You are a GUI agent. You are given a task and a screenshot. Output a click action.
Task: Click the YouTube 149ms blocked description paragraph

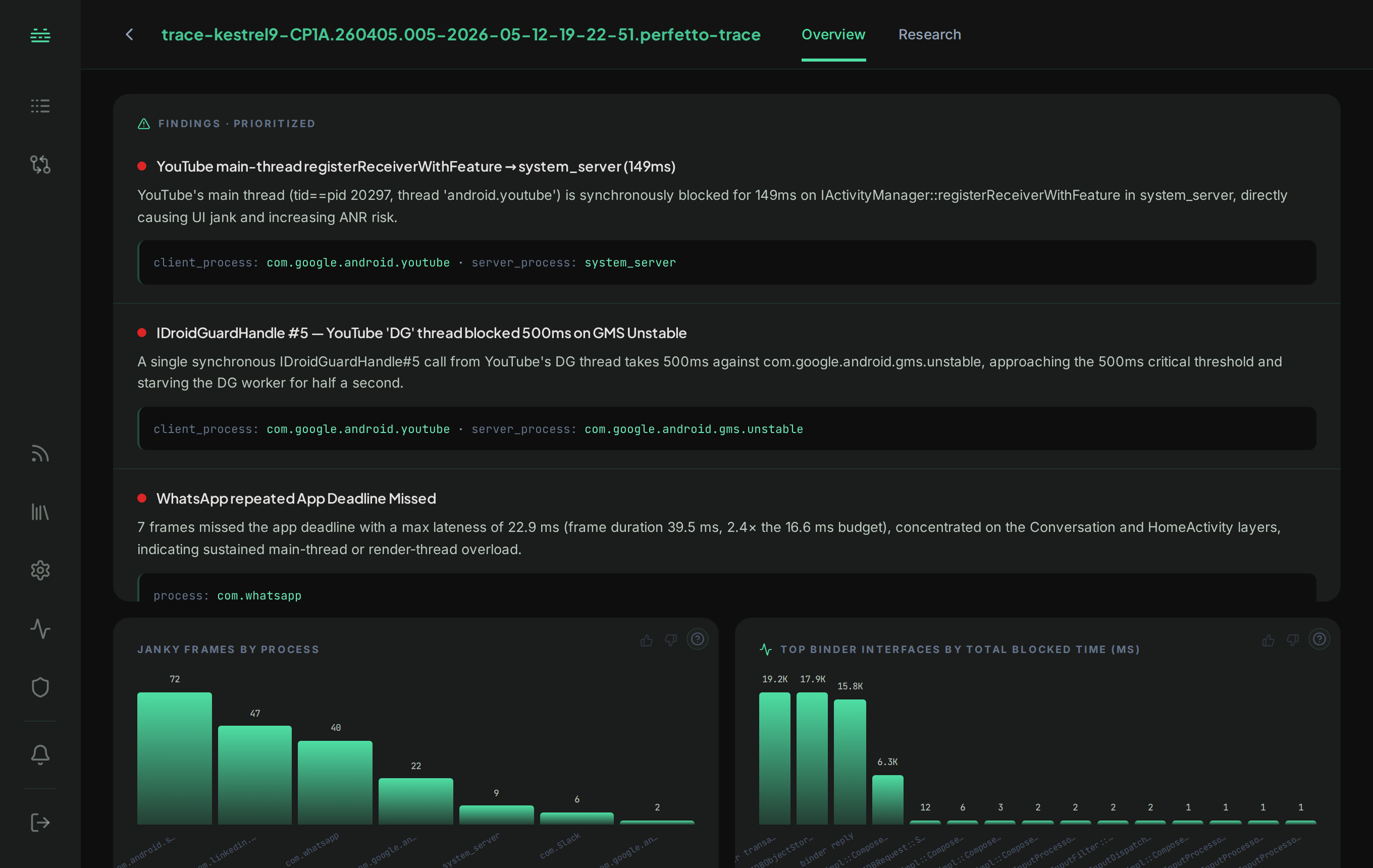click(x=712, y=206)
